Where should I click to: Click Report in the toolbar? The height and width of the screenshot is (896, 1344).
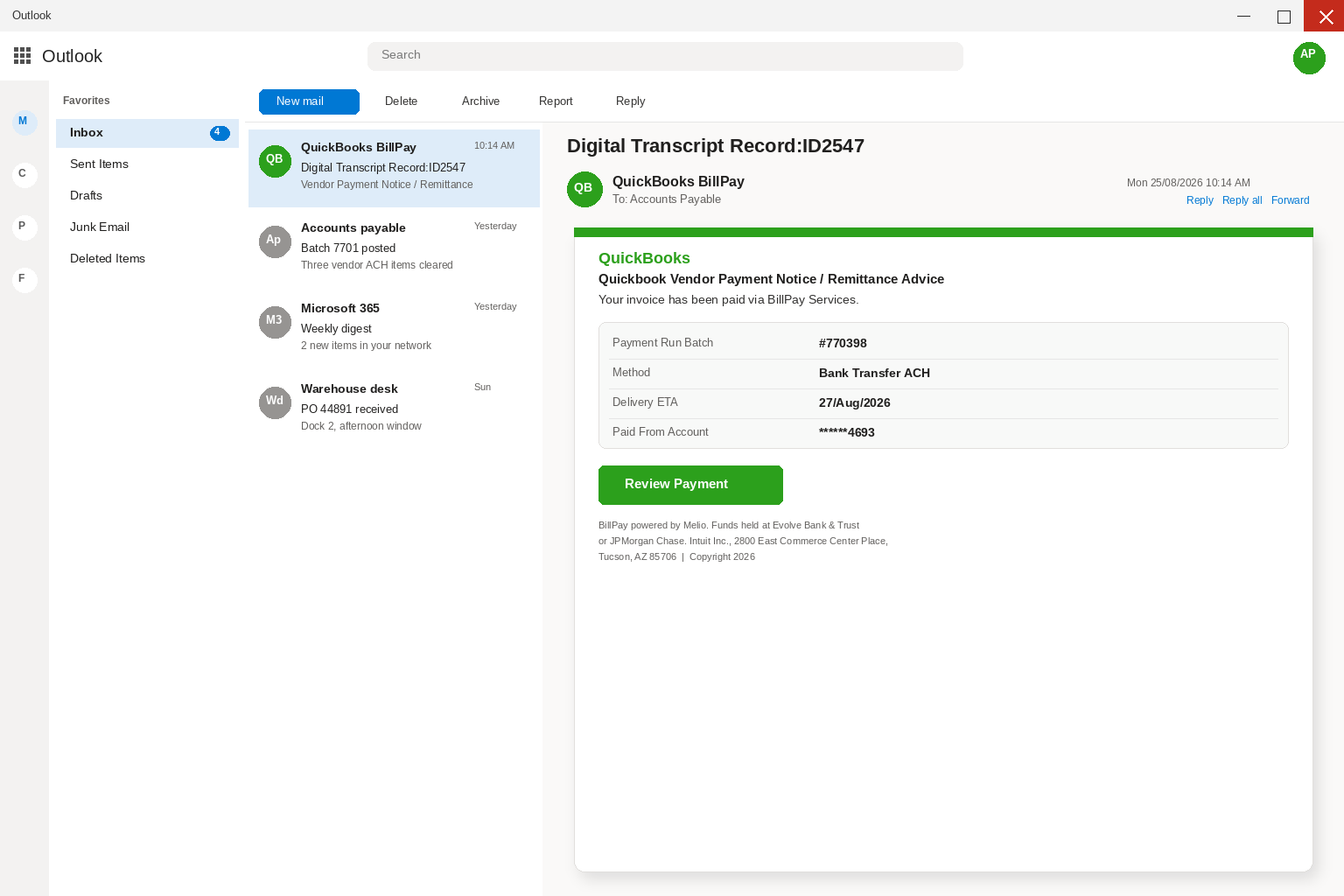tap(556, 101)
